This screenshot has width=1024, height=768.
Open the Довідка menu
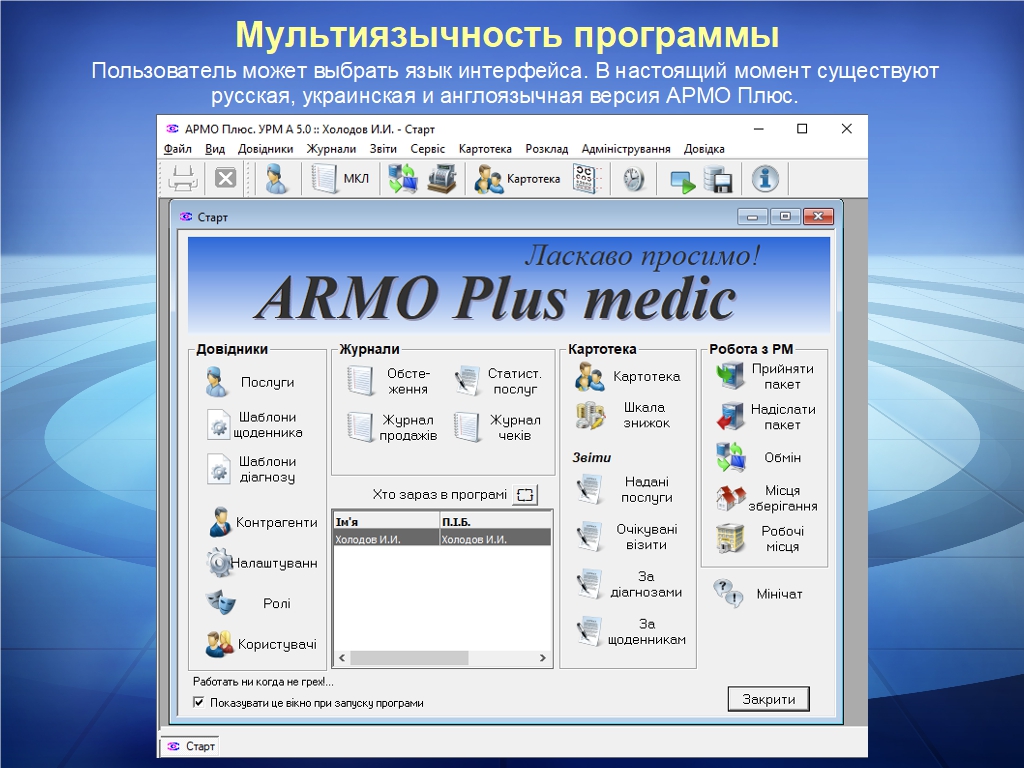[704, 149]
